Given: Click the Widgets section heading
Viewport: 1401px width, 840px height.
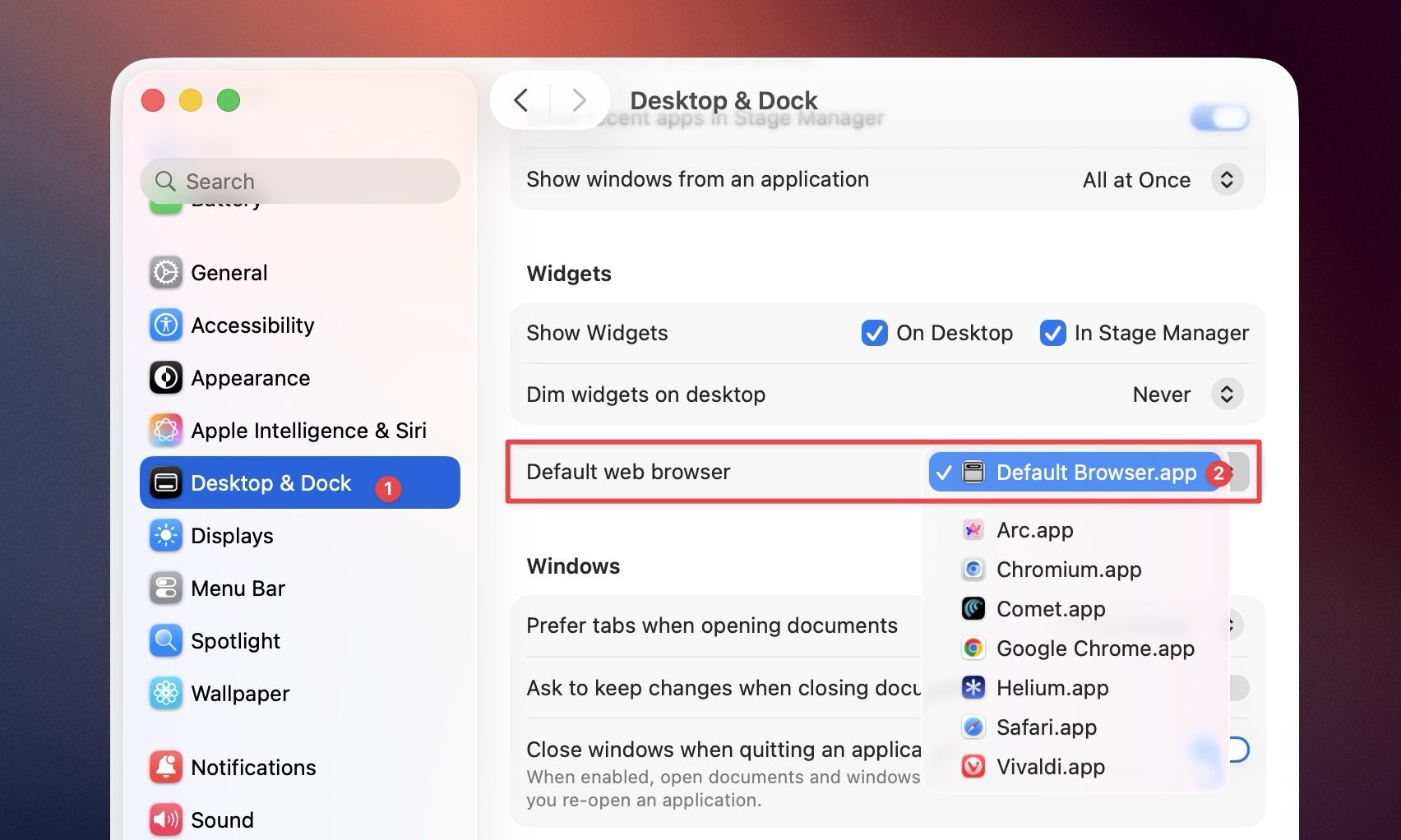Looking at the screenshot, I should coord(569,274).
